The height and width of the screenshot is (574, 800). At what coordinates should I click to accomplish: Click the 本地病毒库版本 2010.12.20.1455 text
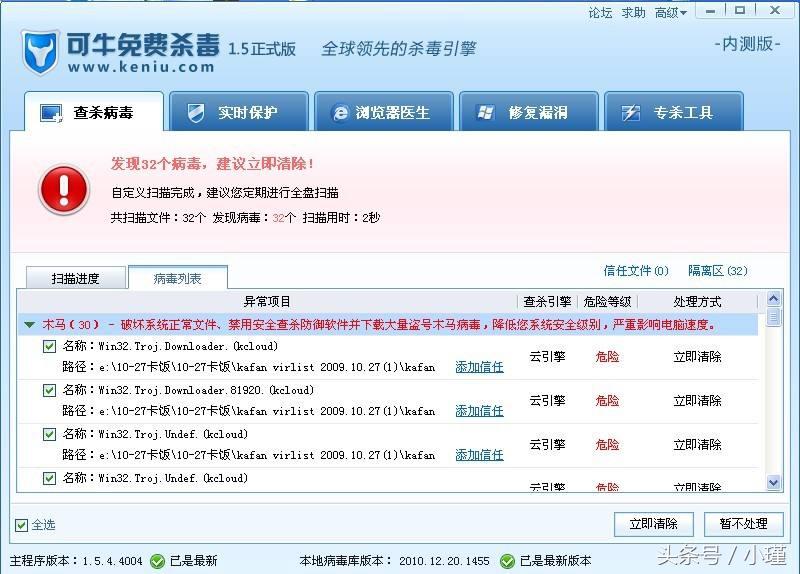pos(394,561)
